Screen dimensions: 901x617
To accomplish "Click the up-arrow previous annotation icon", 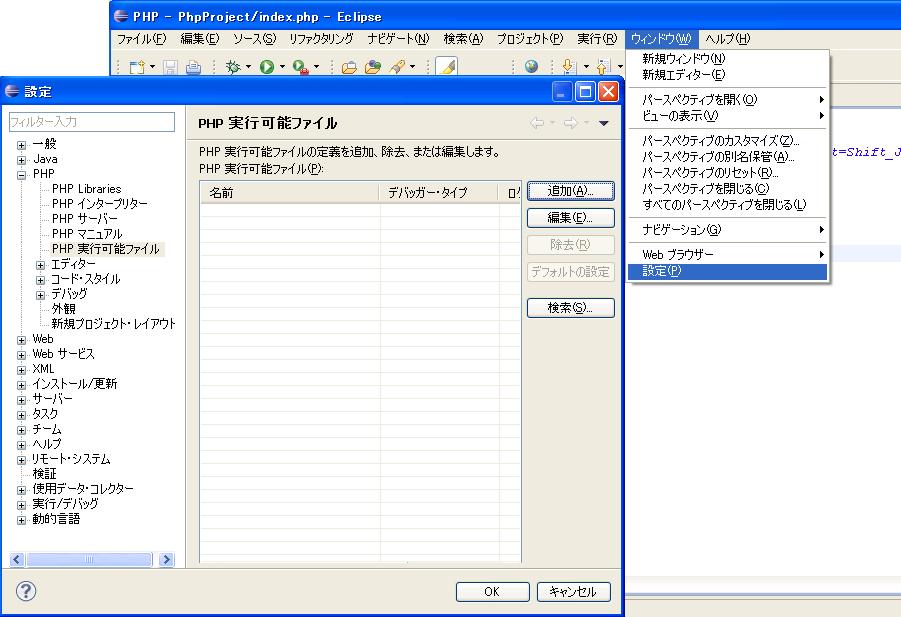I will pyautogui.click(x=603, y=67).
